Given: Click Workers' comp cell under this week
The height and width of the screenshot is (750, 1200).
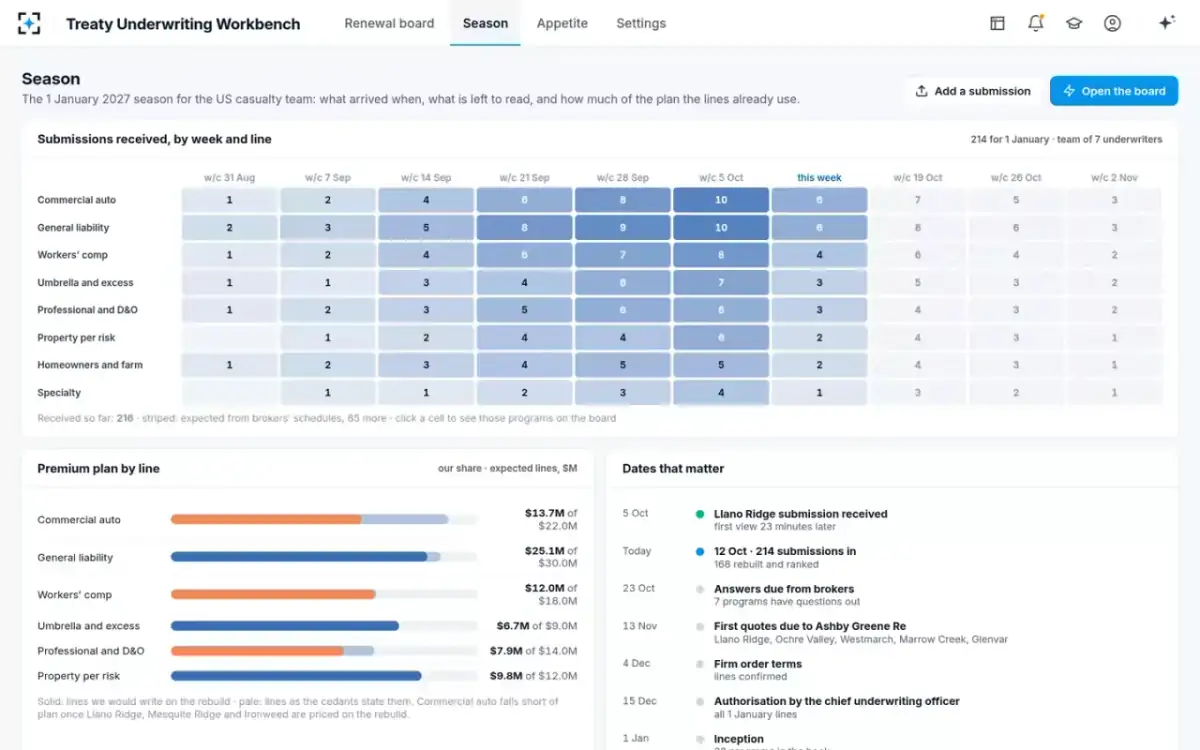Looking at the screenshot, I should [x=819, y=255].
